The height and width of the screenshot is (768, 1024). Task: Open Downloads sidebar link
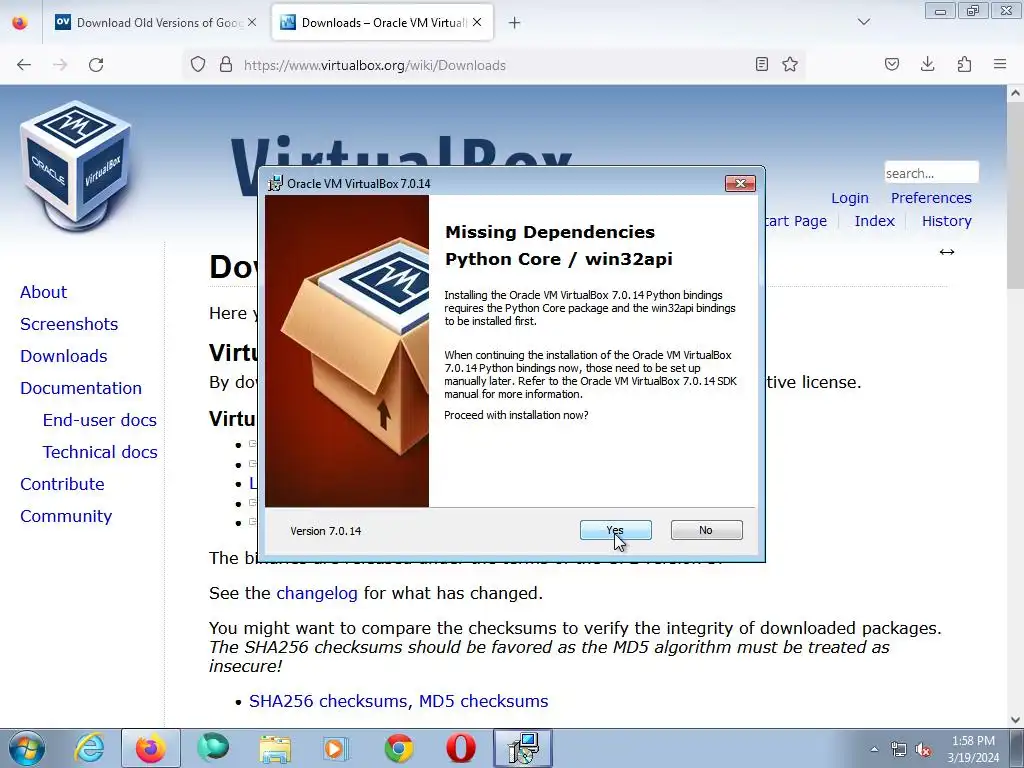63,356
